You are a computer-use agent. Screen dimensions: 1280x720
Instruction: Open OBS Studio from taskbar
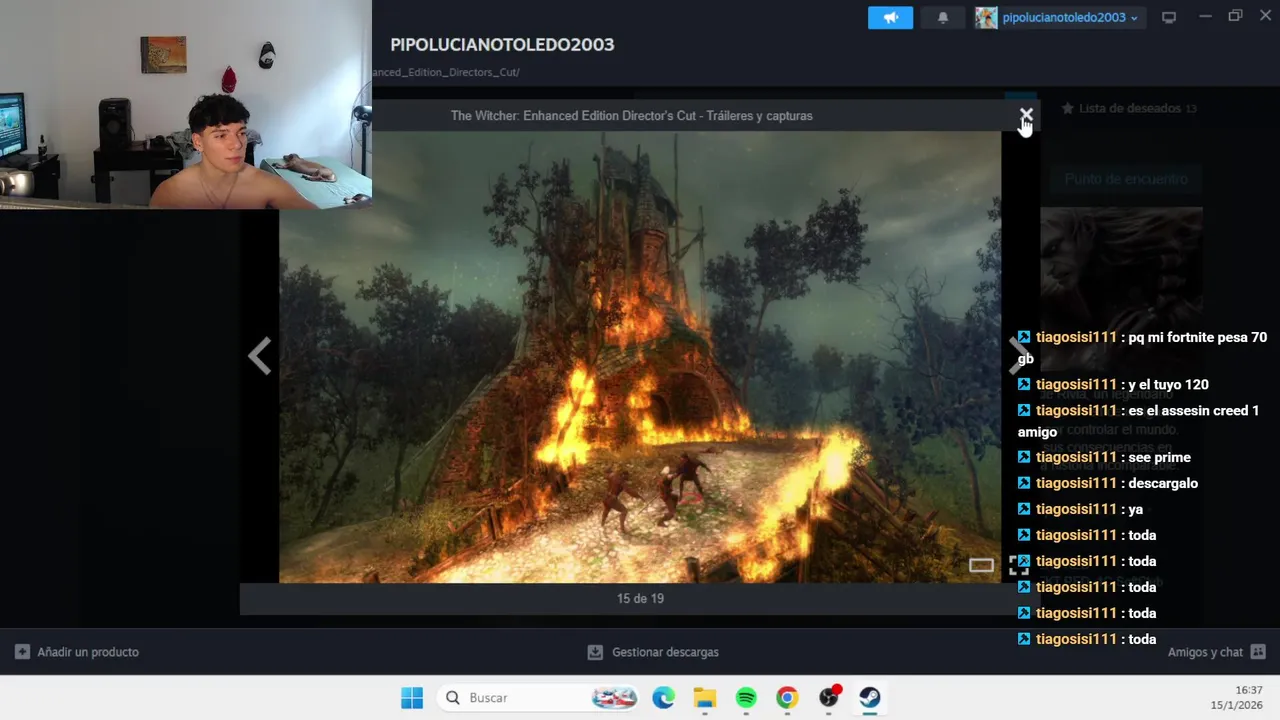tap(829, 698)
